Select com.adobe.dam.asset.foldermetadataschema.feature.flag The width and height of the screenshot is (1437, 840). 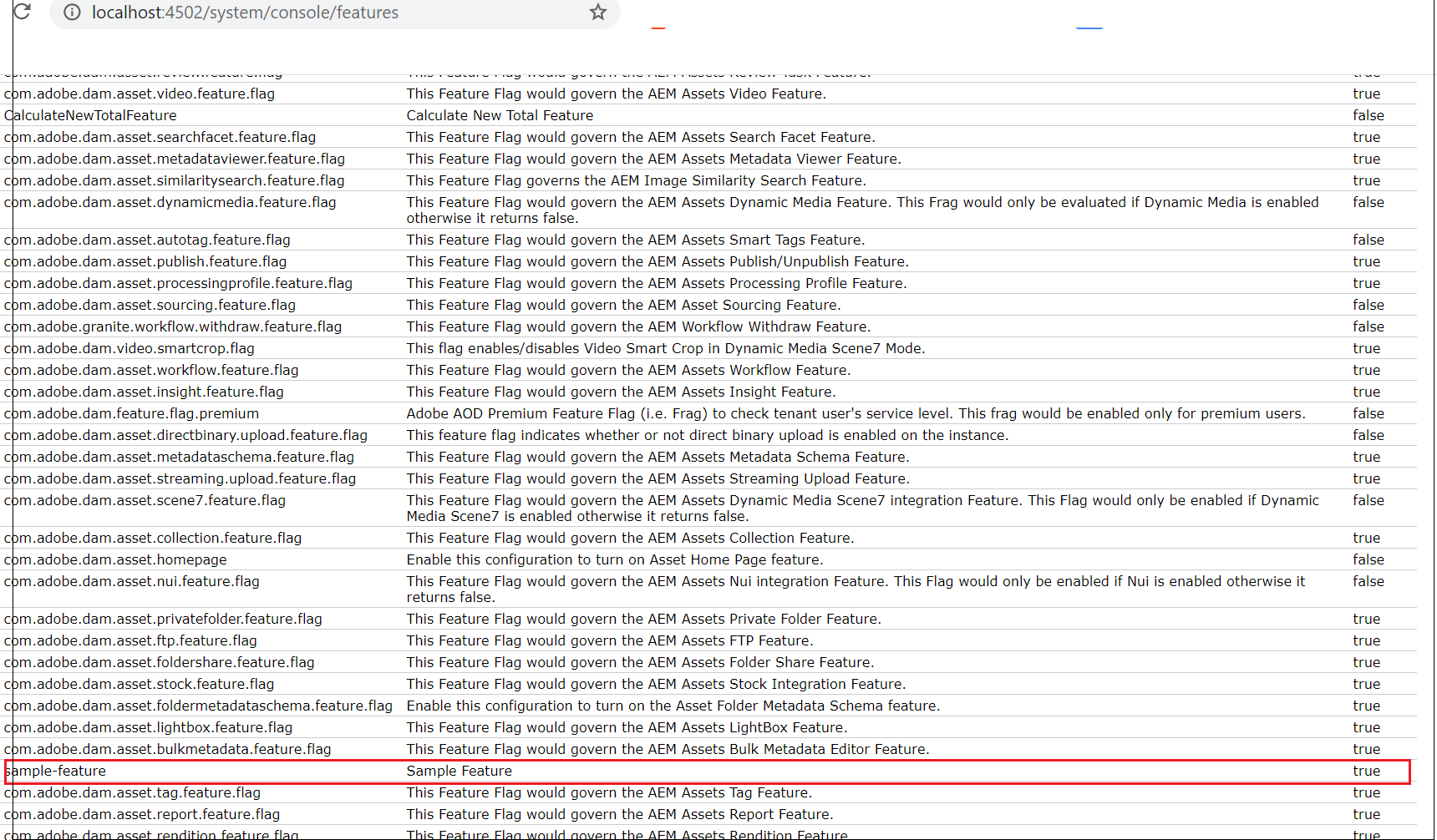coord(198,706)
